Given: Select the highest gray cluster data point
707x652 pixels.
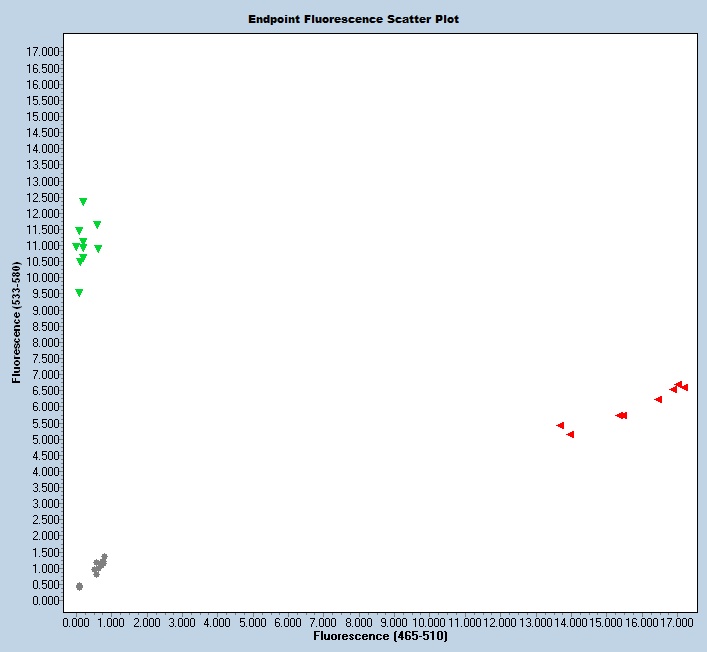Looking at the screenshot, I should pyautogui.click(x=104, y=557).
